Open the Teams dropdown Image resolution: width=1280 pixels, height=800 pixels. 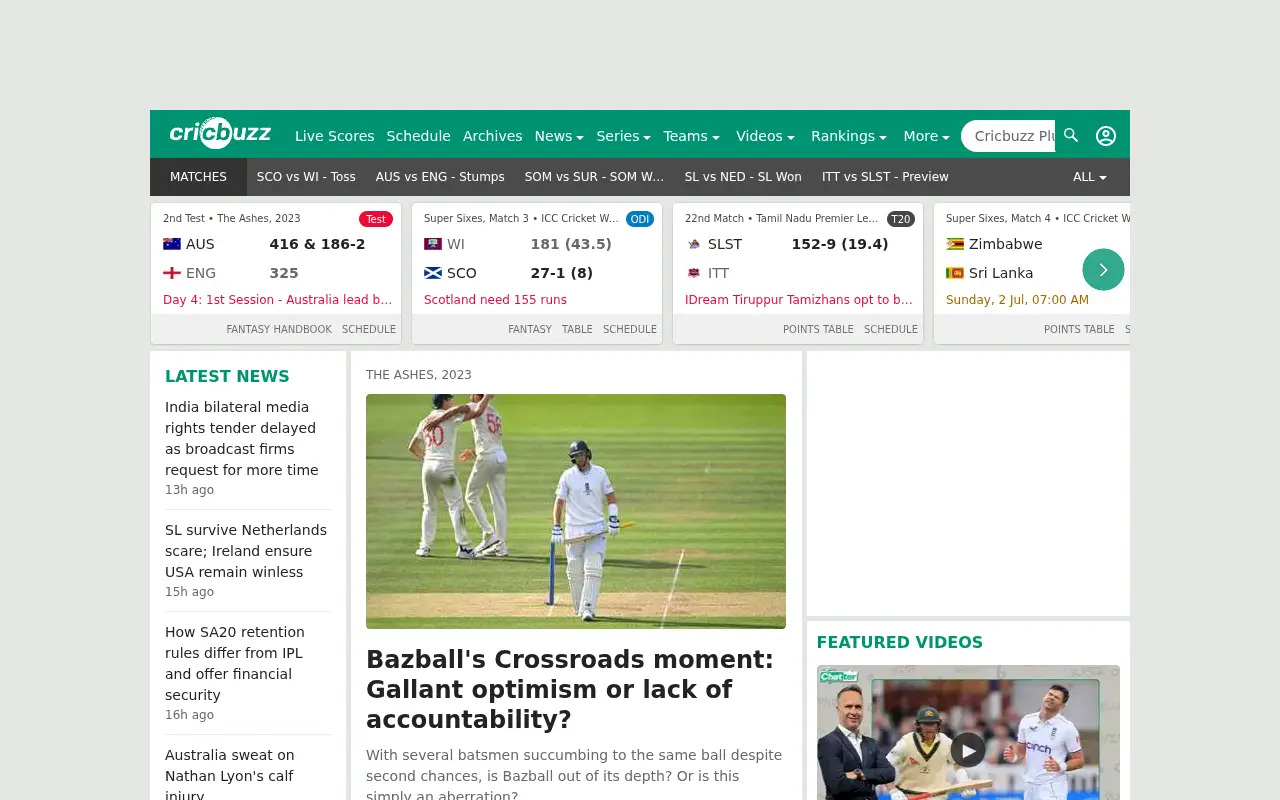(692, 136)
